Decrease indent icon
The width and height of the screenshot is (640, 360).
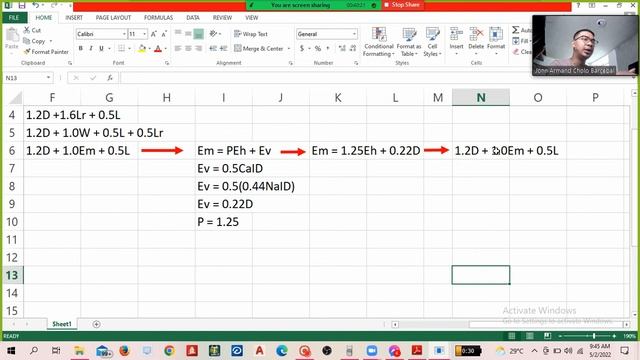click(x=213, y=48)
